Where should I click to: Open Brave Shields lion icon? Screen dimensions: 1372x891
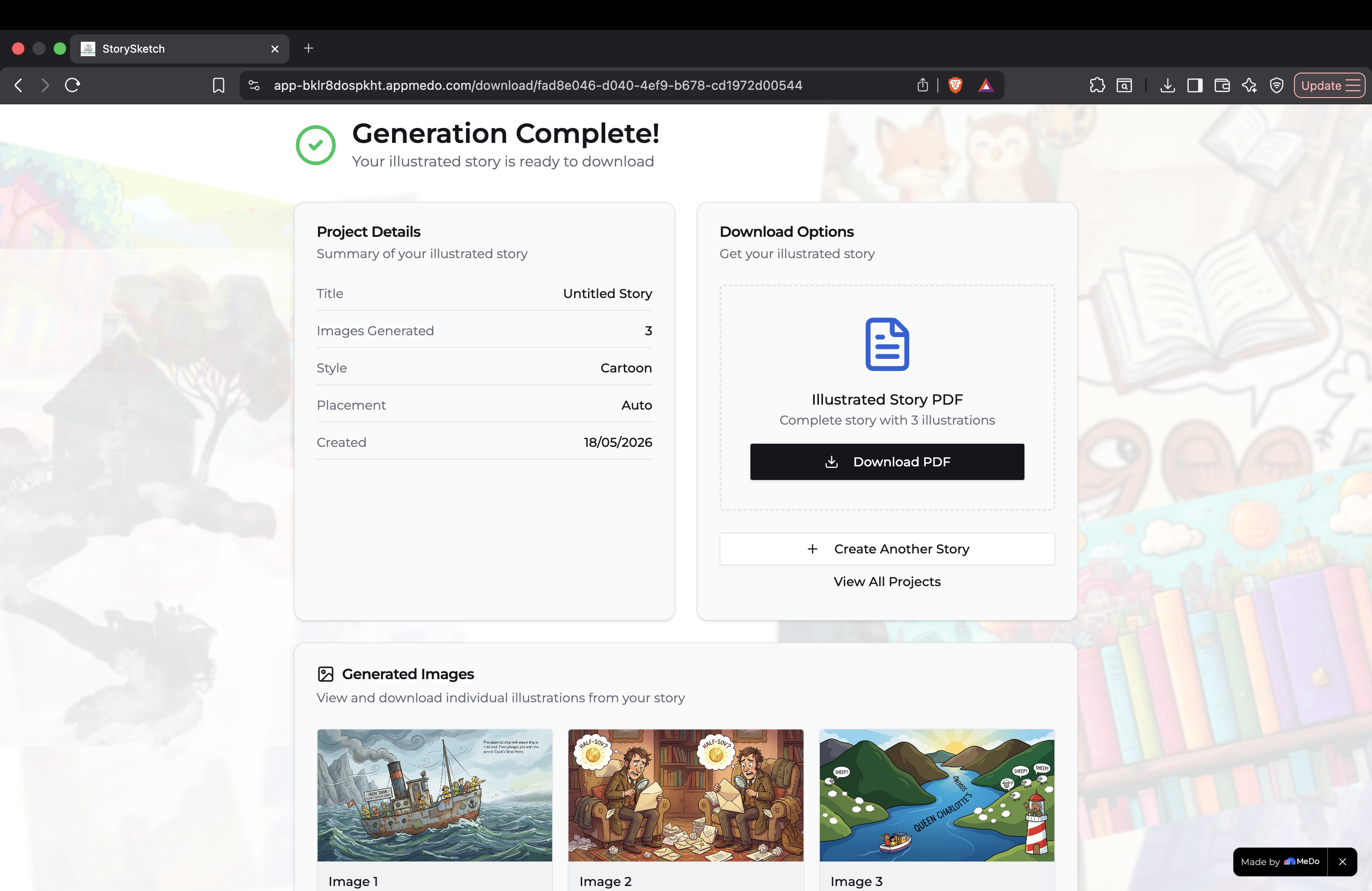point(955,85)
